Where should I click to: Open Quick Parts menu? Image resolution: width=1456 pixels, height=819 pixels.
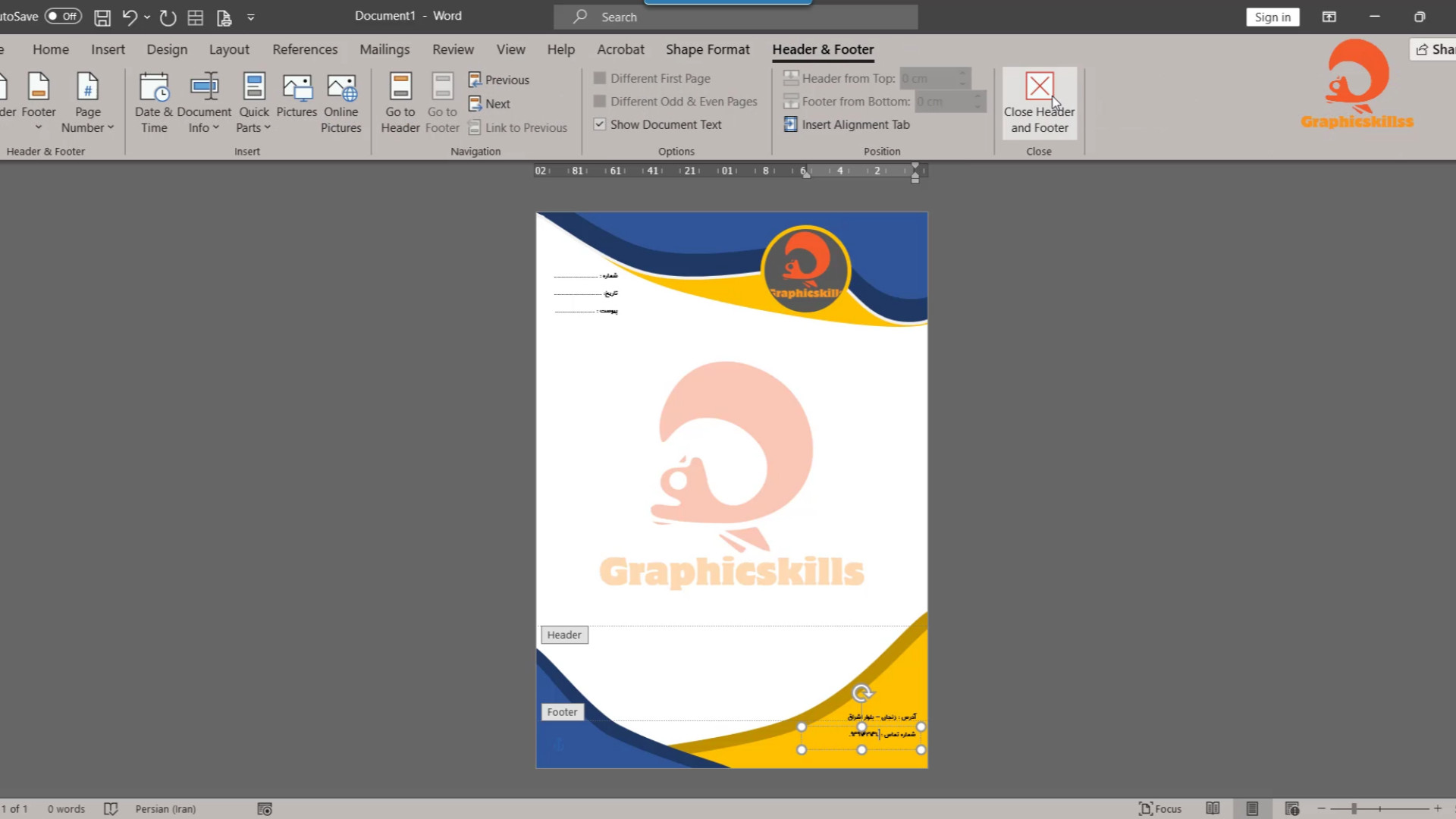(x=254, y=103)
